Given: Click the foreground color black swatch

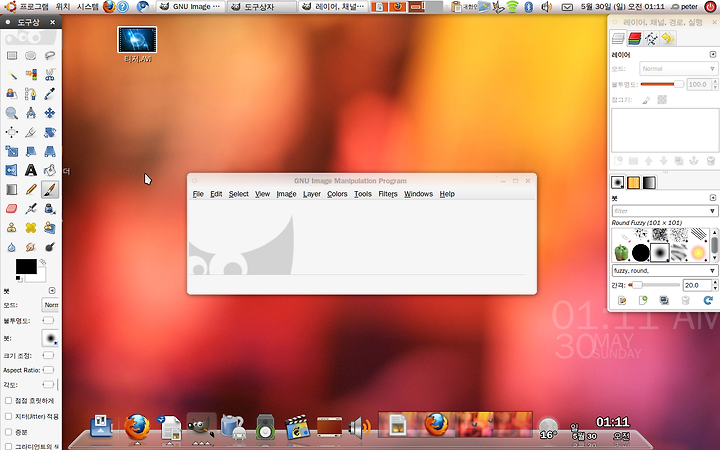Looking at the screenshot, I should pos(26,267).
